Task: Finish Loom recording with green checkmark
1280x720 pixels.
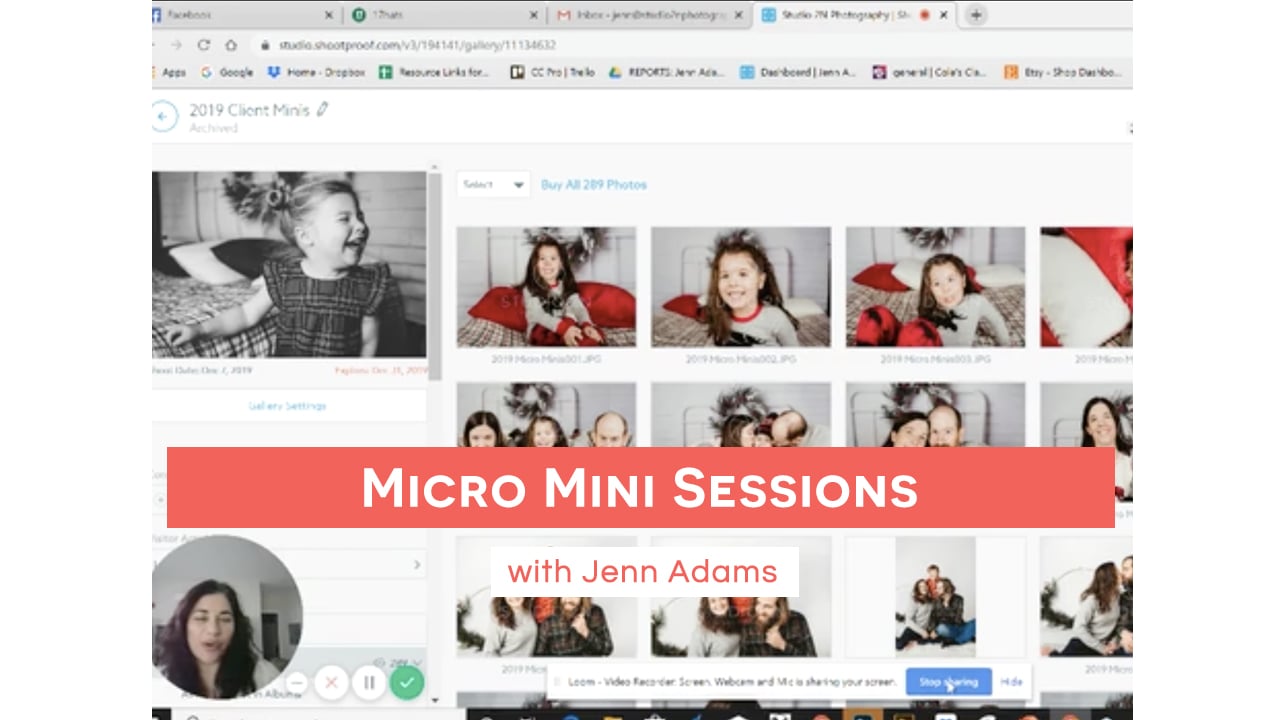Action: click(x=406, y=683)
